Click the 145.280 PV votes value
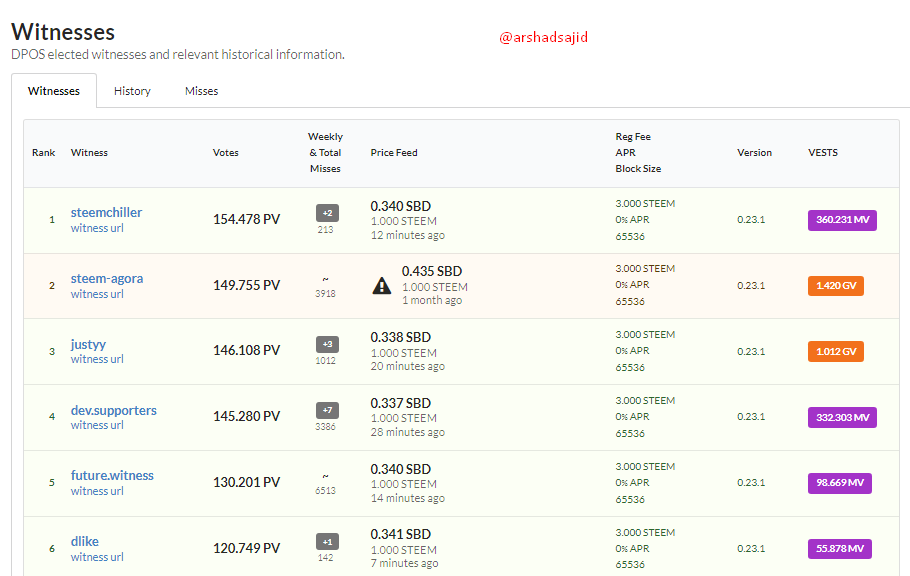Image resolution: width=910 pixels, height=576 pixels. (x=247, y=417)
